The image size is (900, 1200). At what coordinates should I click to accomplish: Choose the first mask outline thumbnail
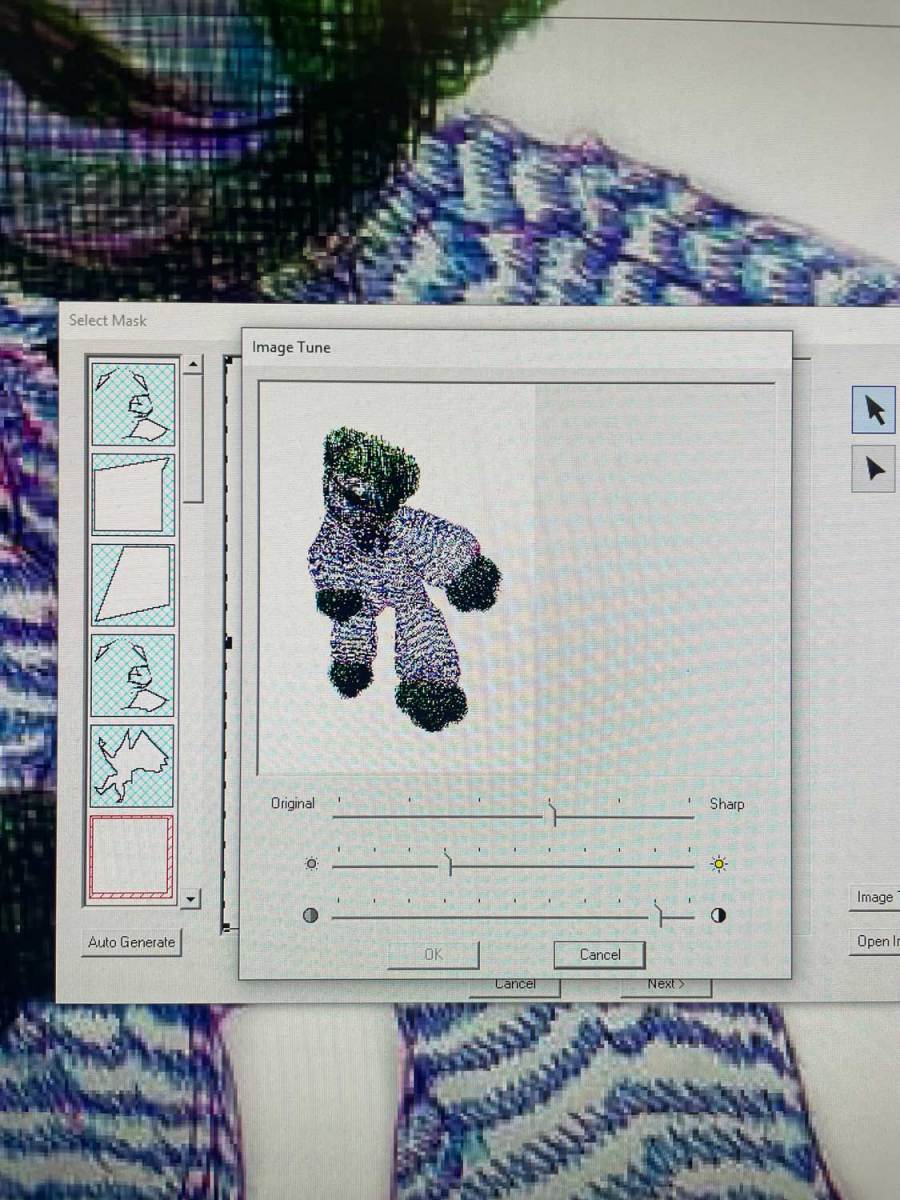click(x=133, y=403)
